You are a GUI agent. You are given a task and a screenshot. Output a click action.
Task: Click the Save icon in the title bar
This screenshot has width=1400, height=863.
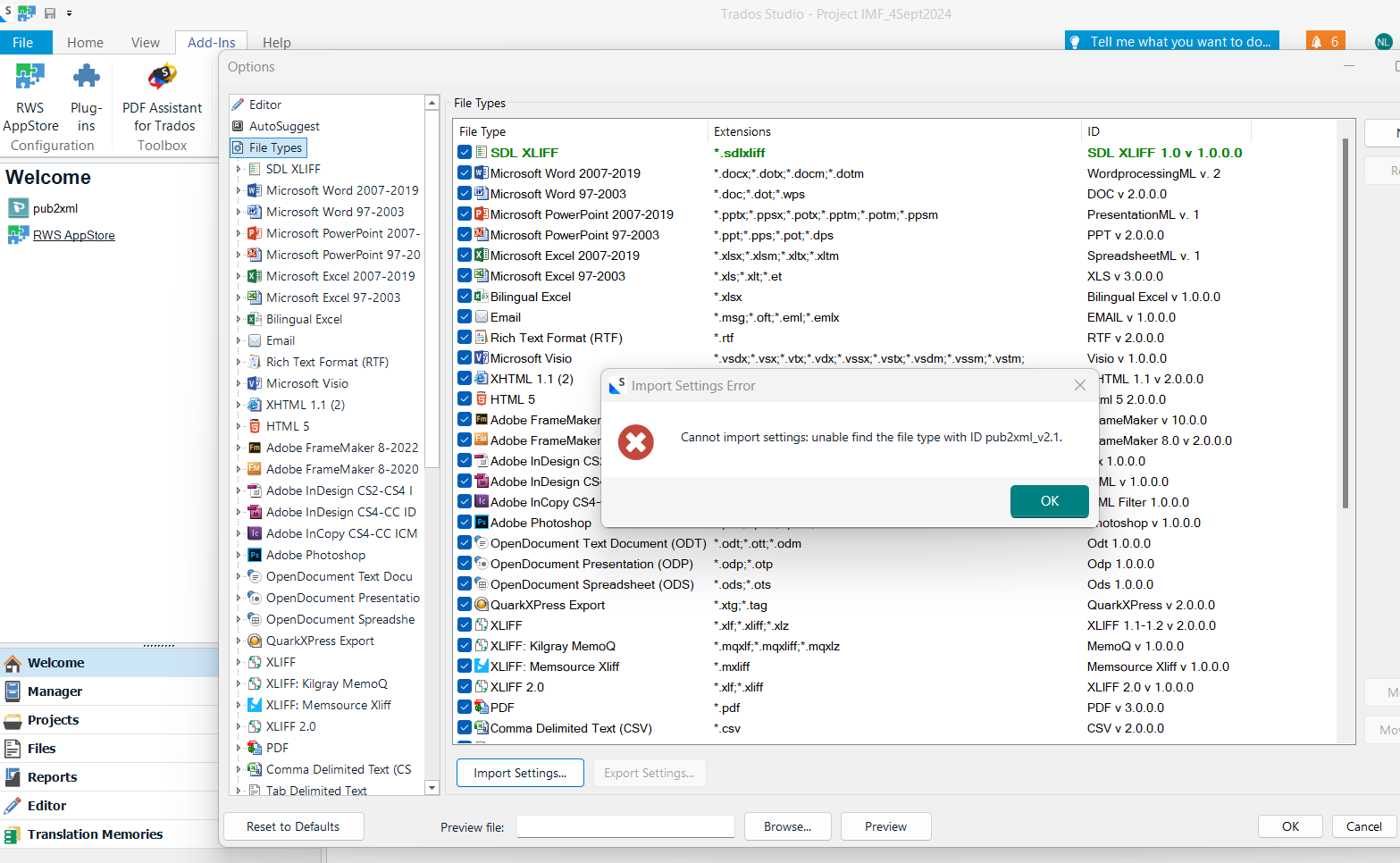click(x=49, y=13)
